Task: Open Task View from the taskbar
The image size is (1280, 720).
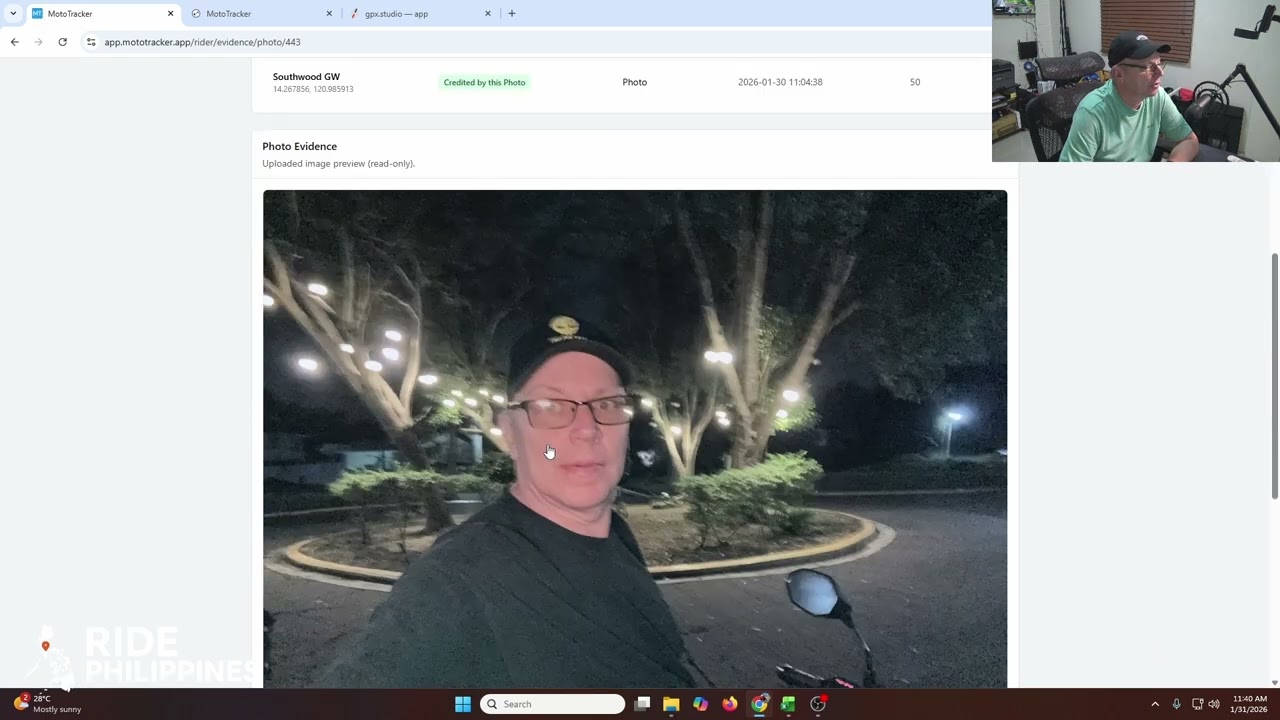Action: pos(642,704)
